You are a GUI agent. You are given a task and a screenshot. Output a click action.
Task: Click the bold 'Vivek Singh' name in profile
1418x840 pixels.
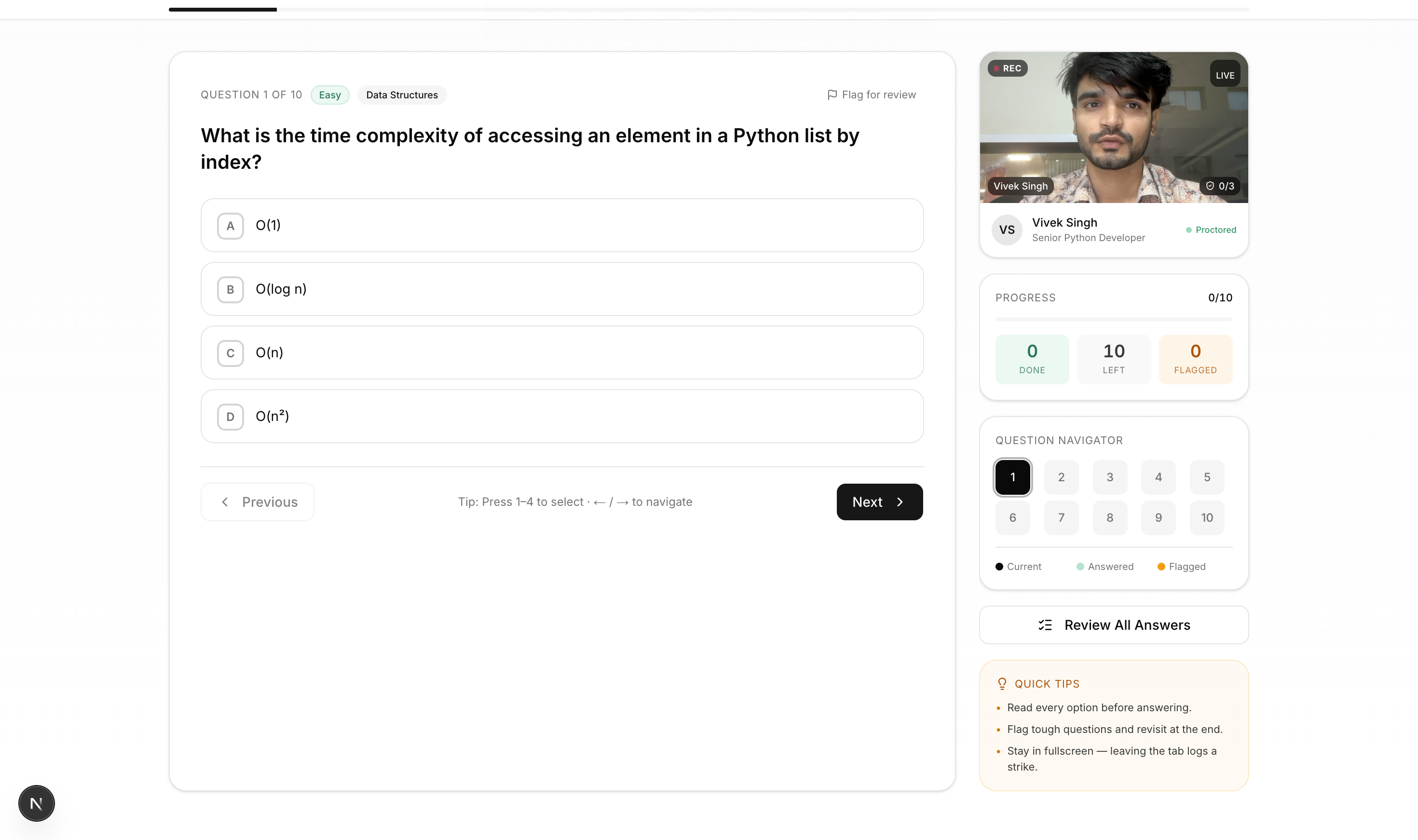click(1064, 222)
